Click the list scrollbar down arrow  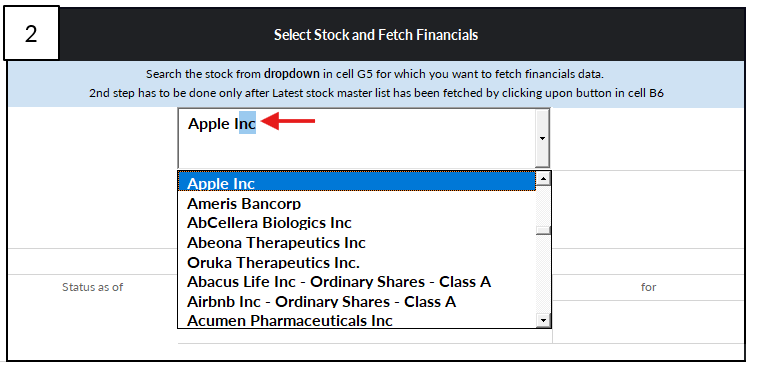[x=544, y=320]
